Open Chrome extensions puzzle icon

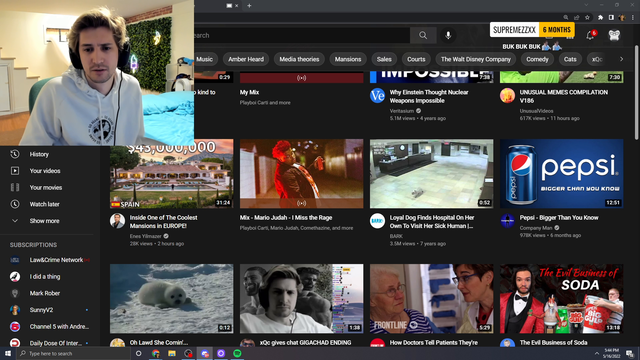(600, 18)
